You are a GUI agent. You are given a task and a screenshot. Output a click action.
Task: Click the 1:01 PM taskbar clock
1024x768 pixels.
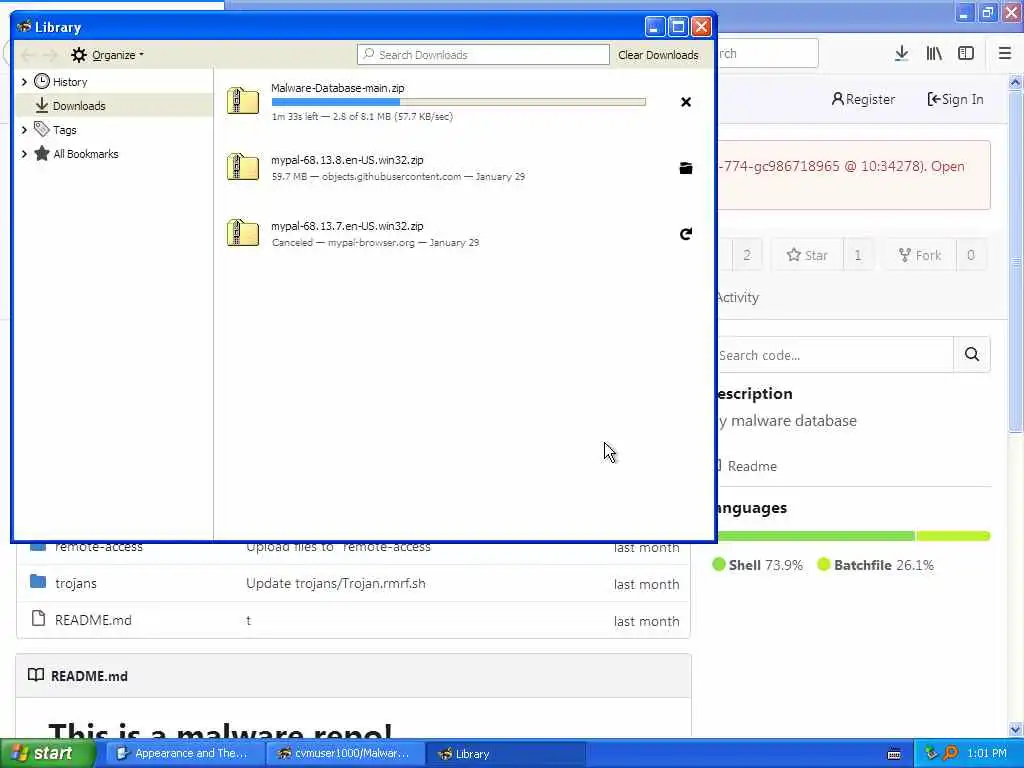pyautogui.click(x=987, y=754)
